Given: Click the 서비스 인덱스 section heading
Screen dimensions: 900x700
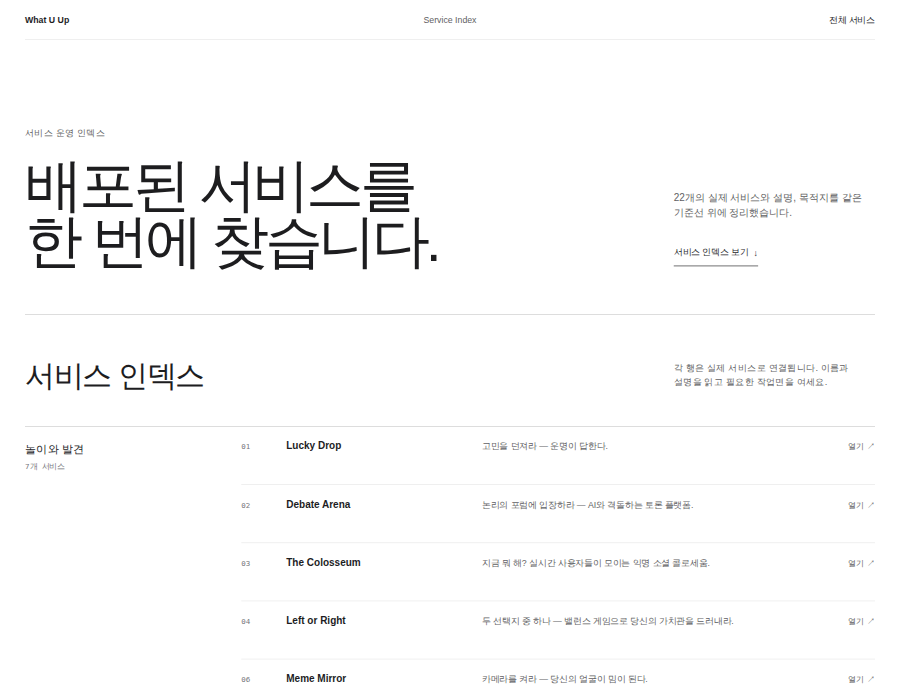Looking at the screenshot, I should point(114,377).
